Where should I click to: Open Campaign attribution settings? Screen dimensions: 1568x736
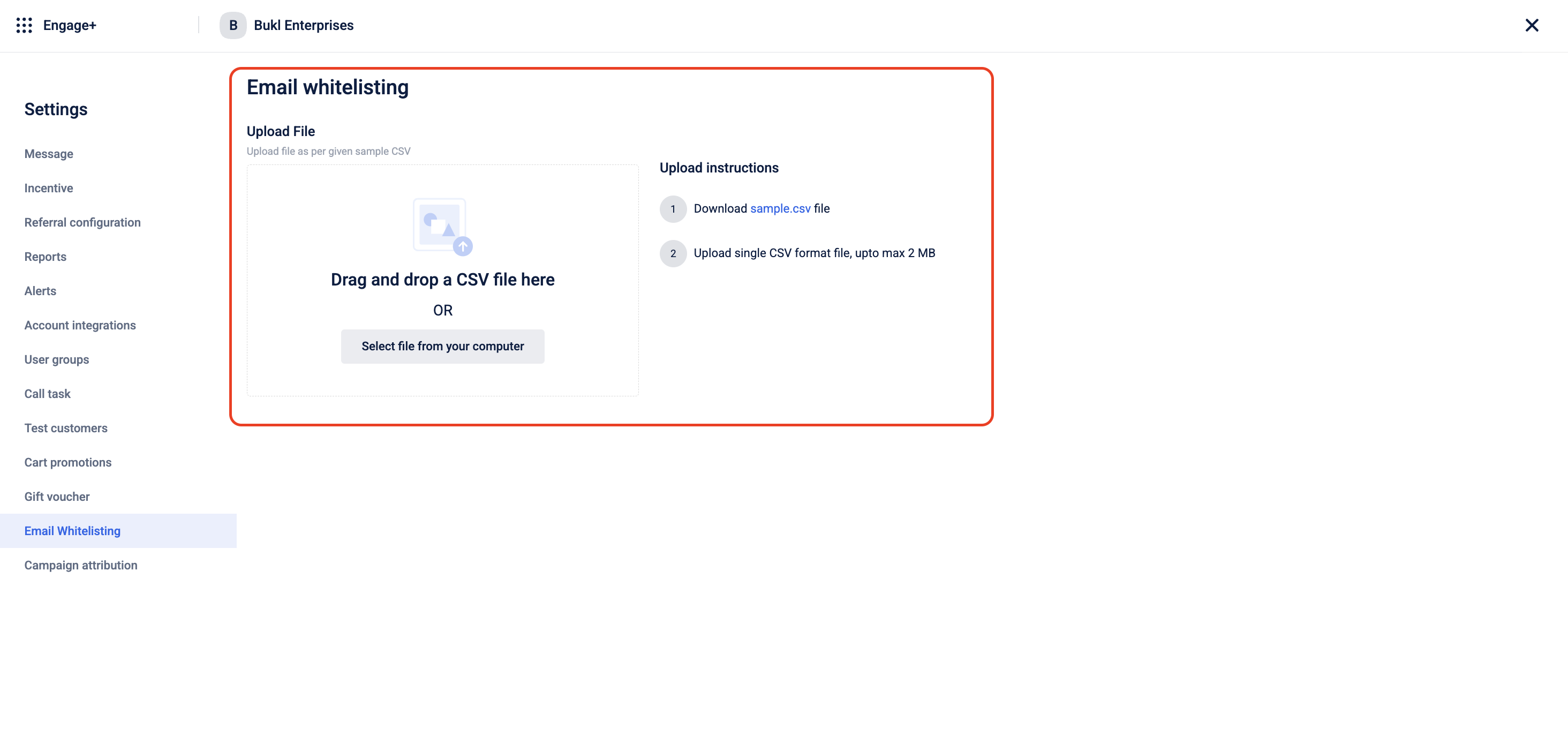(x=81, y=566)
